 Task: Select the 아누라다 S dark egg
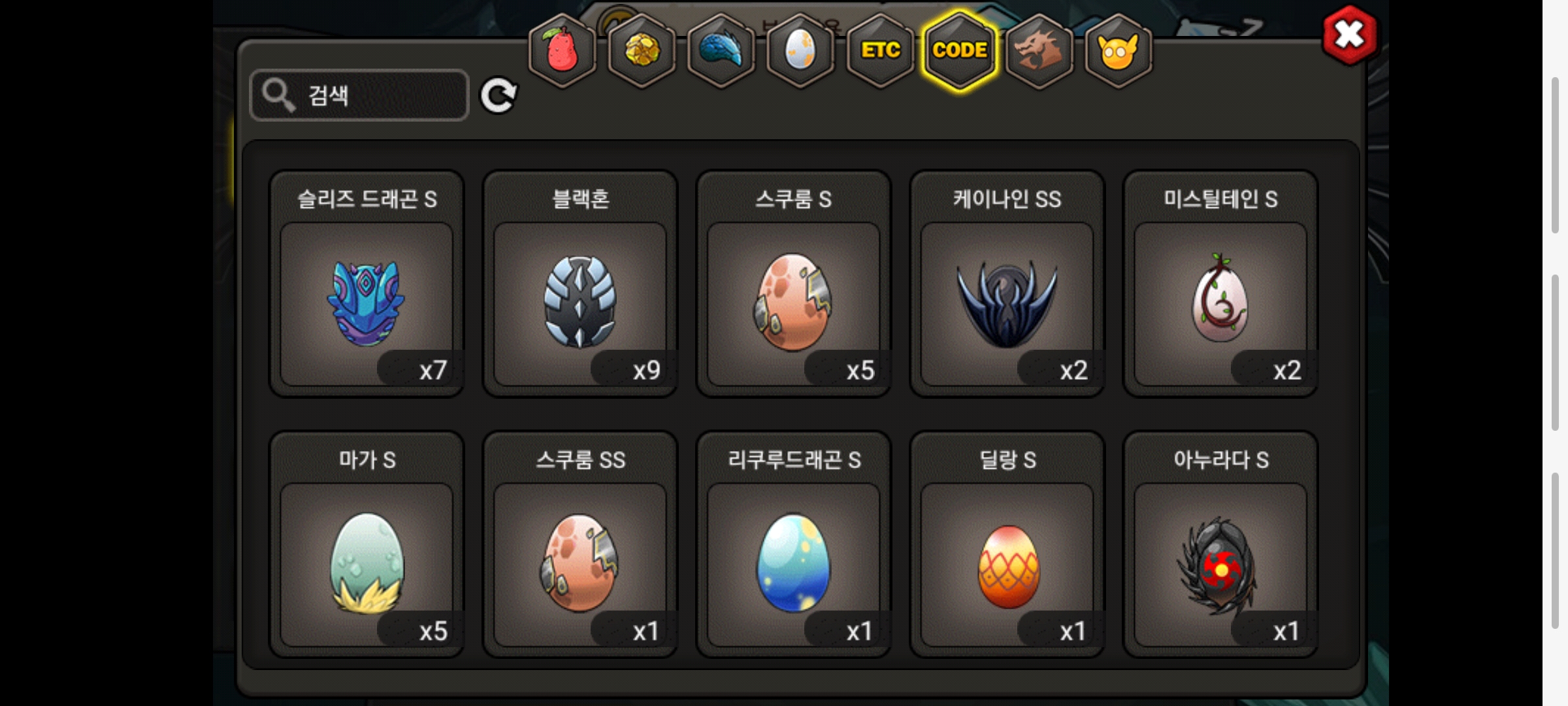coord(1220,545)
